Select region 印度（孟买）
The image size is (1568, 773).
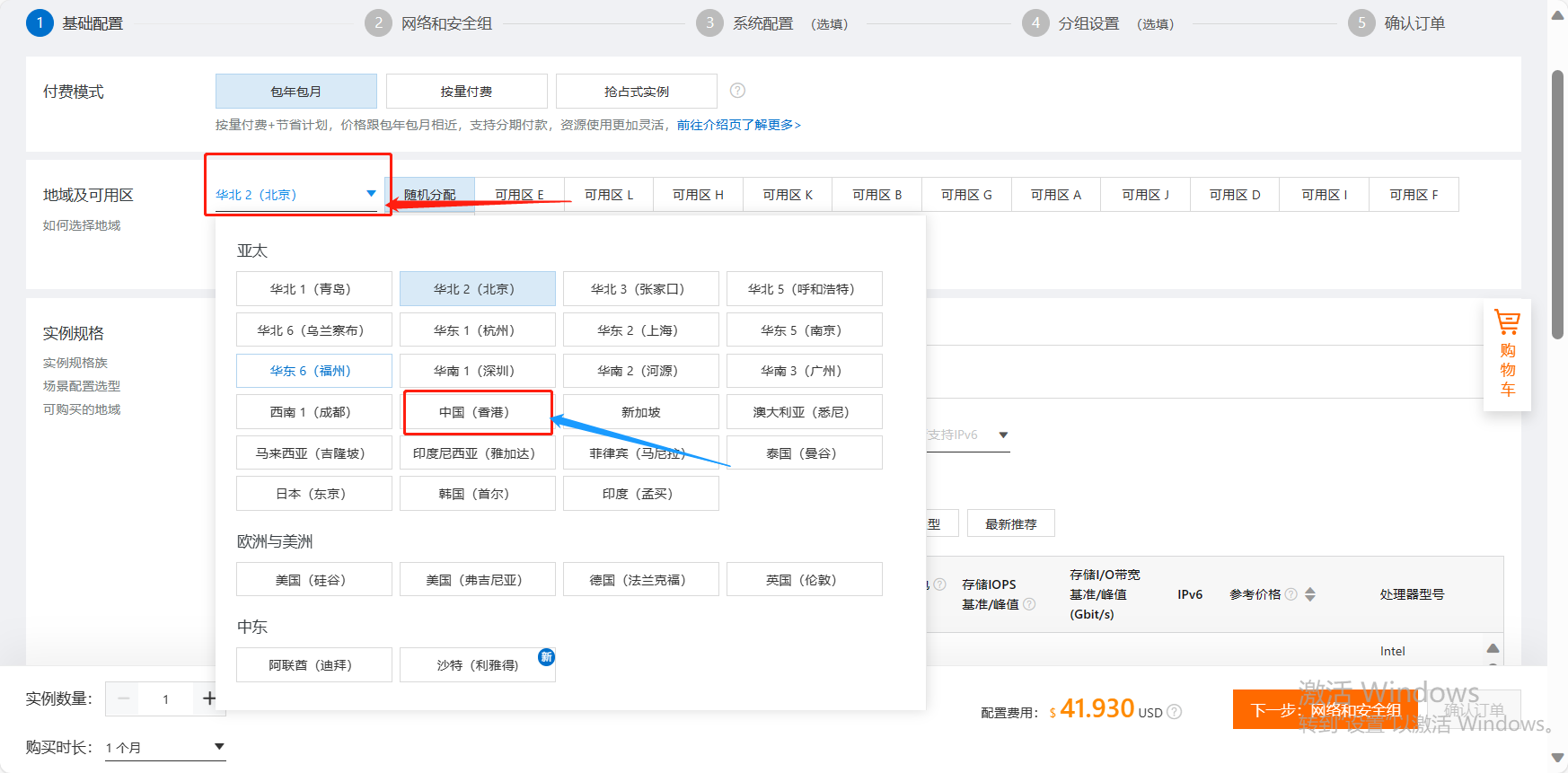(x=641, y=494)
